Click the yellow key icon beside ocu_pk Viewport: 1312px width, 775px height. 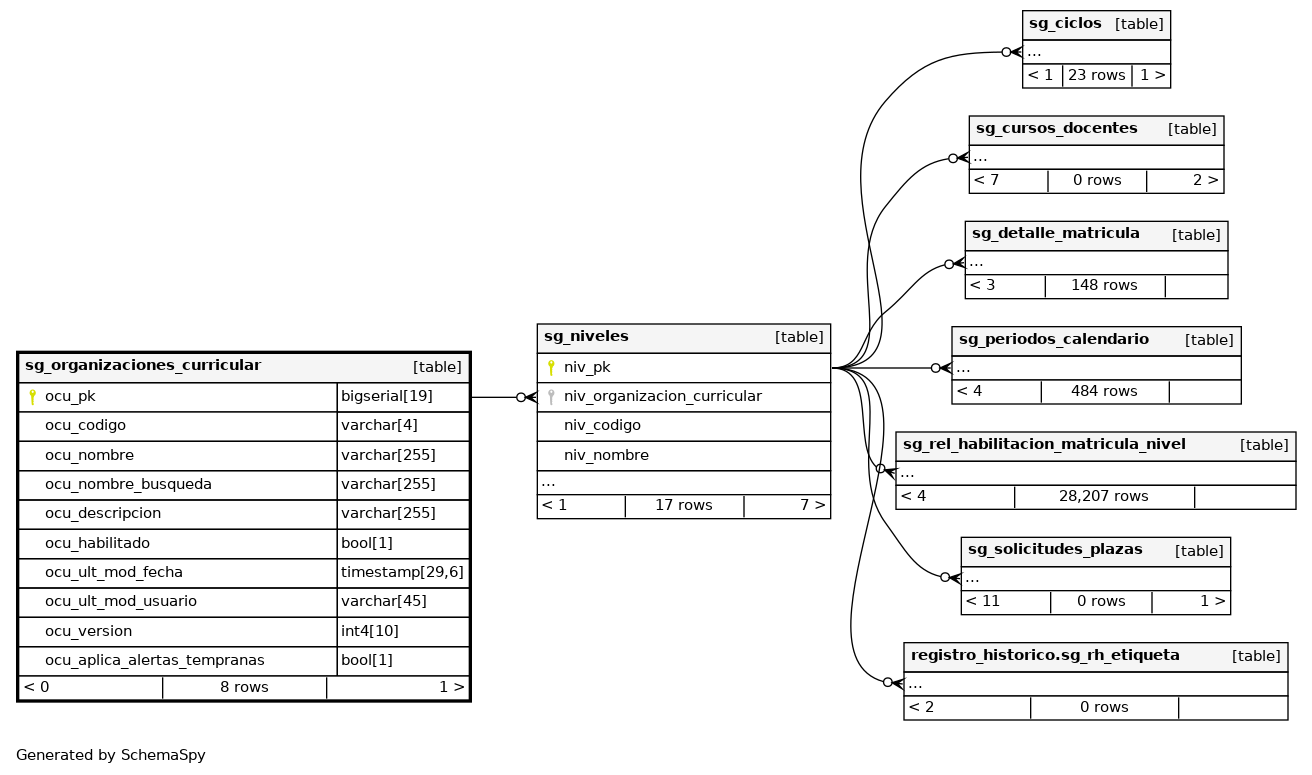(32, 397)
